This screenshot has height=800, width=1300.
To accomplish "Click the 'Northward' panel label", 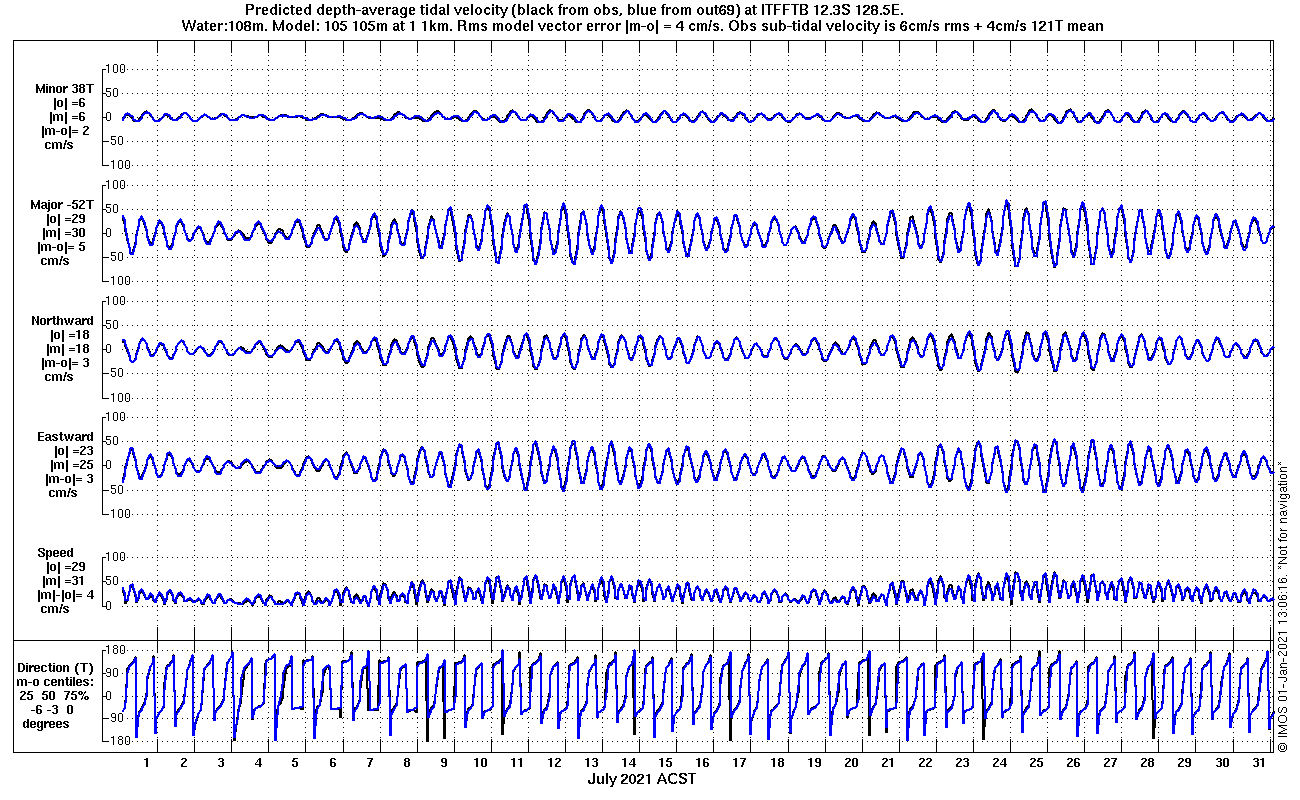I will click(62, 321).
